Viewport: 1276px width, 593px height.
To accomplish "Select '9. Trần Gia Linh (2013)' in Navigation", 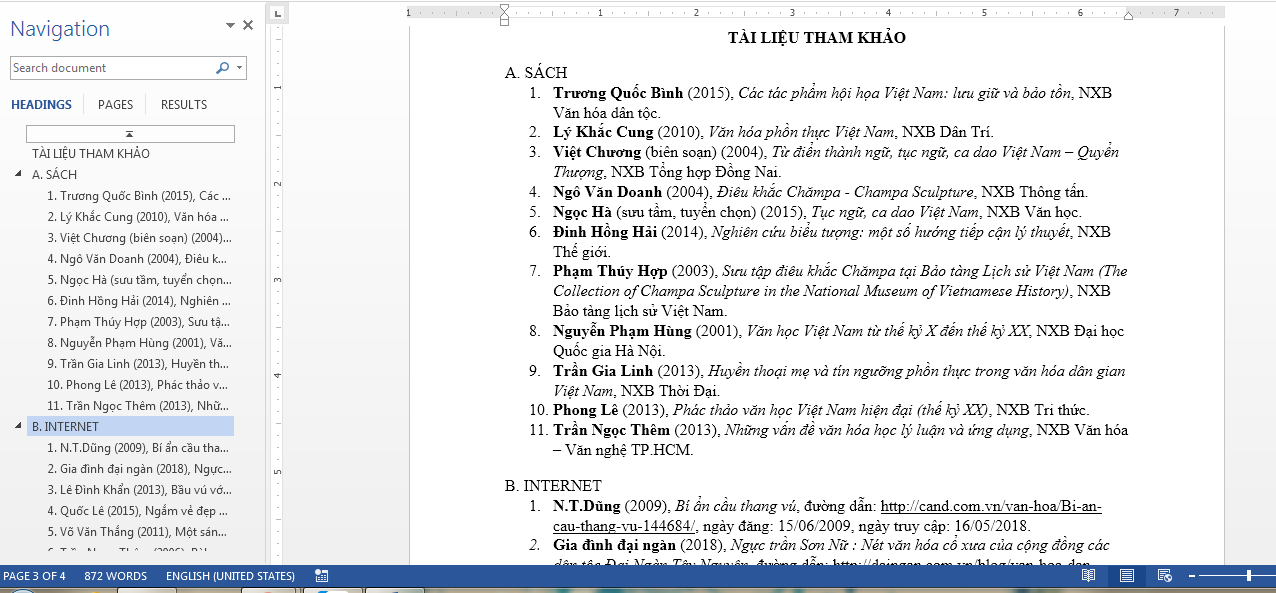I will [139, 364].
